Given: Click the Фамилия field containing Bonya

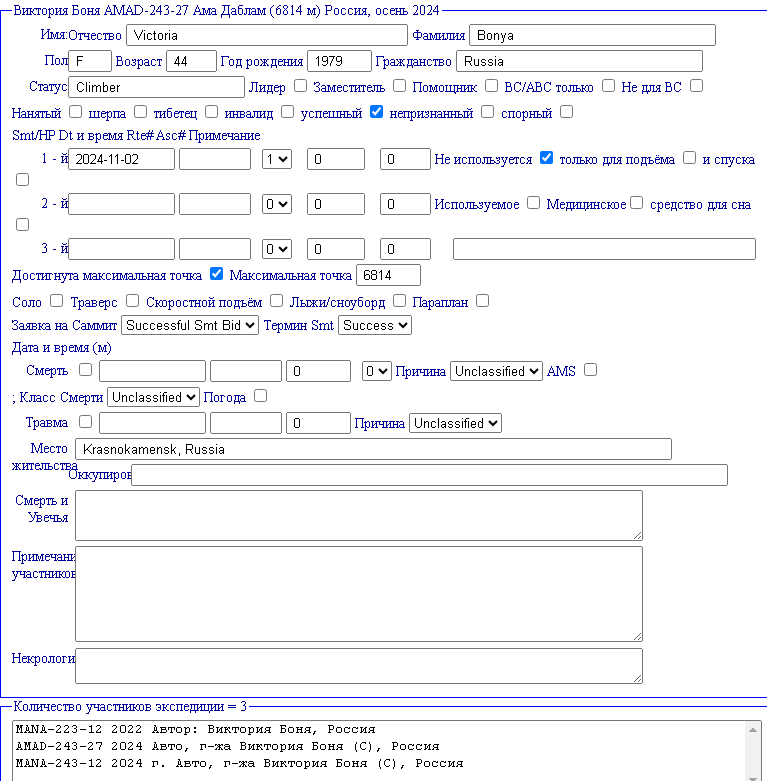Looking at the screenshot, I should (x=593, y=35).
